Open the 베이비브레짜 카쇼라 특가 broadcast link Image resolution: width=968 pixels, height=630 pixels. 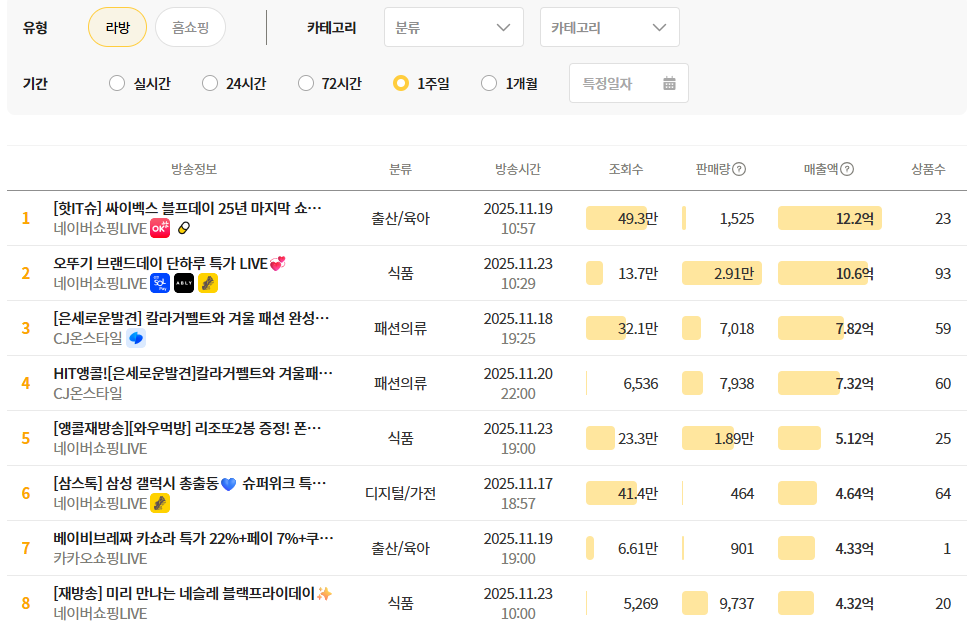point(193,538)
